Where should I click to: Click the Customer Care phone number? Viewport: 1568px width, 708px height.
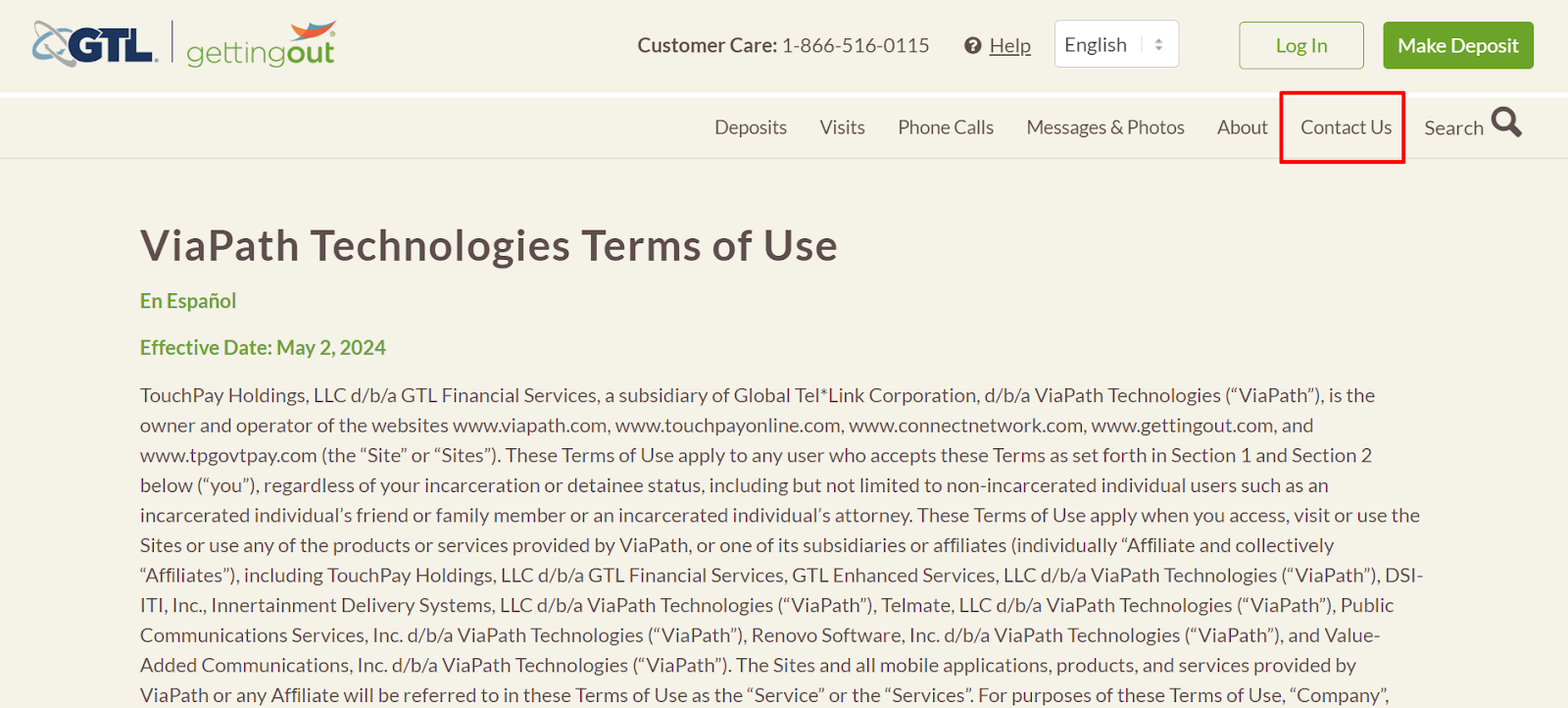coord(856,45)
